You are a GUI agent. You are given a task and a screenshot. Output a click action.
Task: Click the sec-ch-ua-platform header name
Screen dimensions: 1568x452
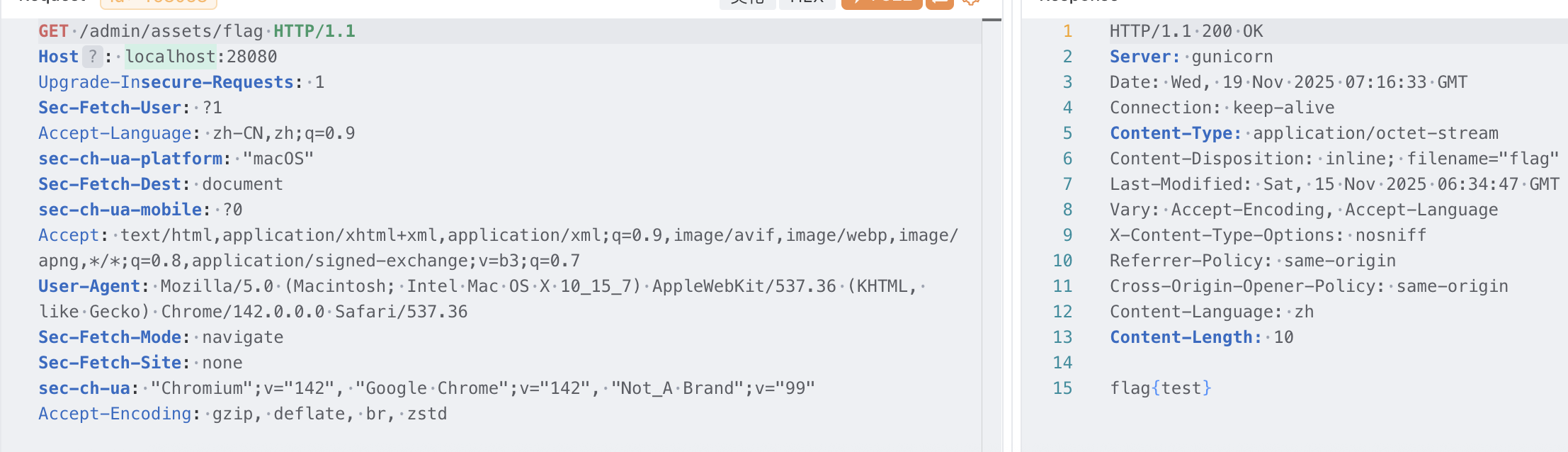click(x=130, y=159)
